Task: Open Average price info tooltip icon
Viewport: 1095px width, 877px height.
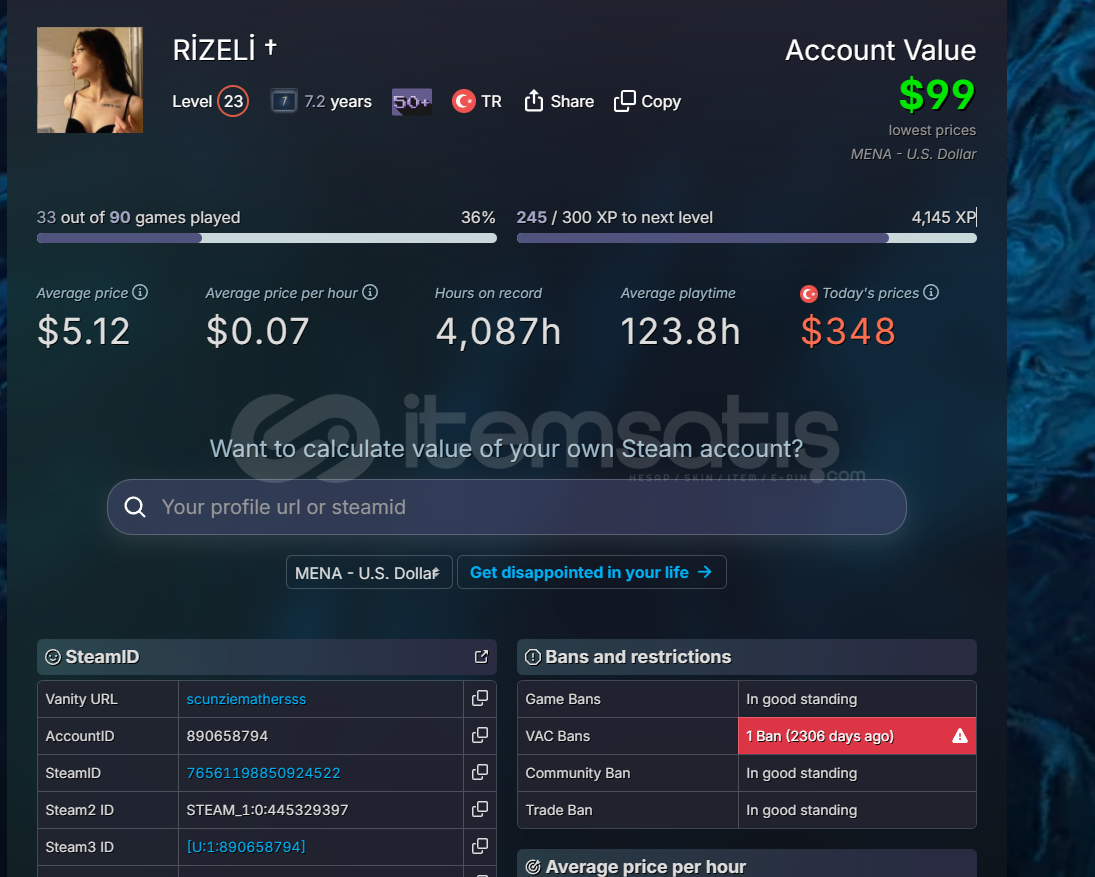Action: coord(140,292)
